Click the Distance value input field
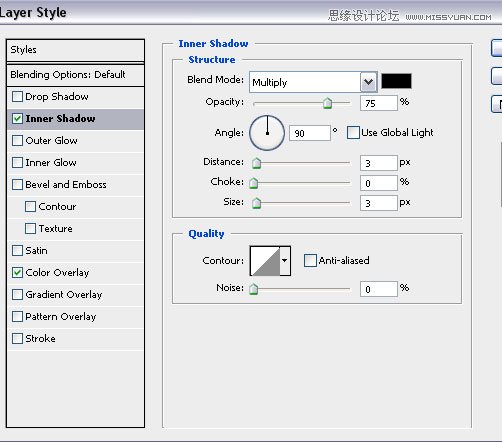This screenshot has width=502, height=442. click(x=379, y=163)
